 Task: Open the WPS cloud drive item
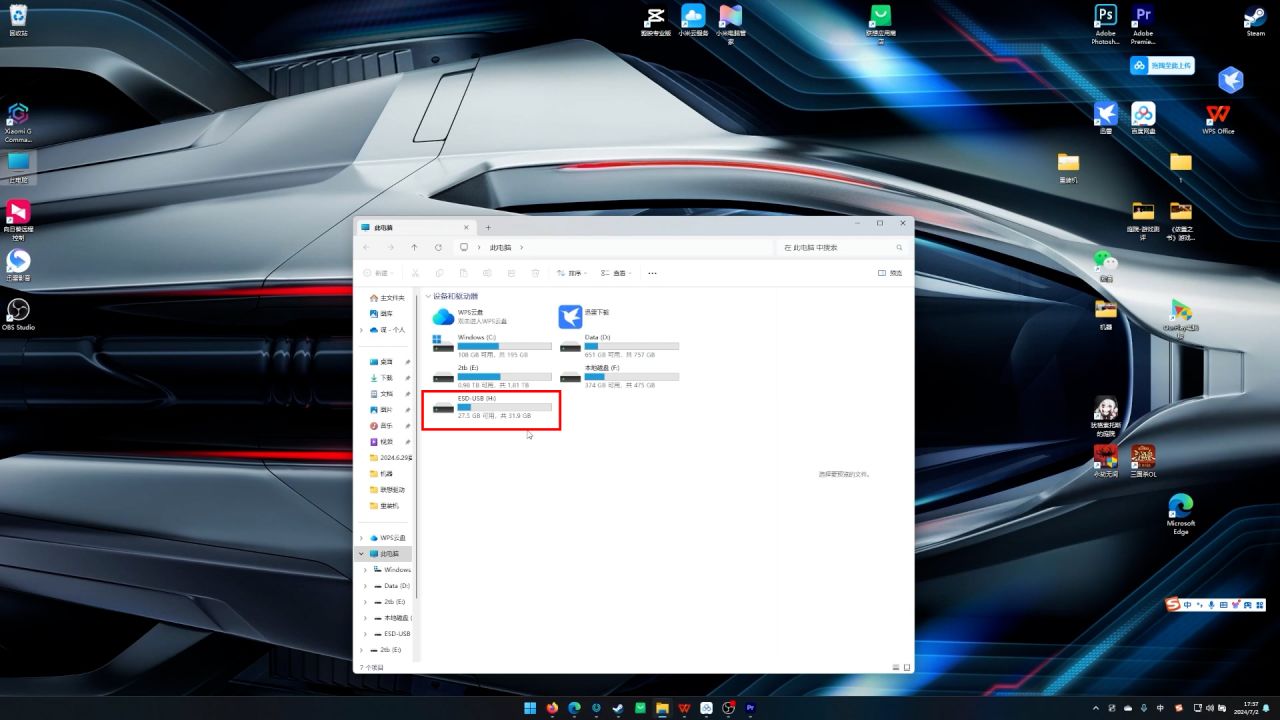[470, 317]
